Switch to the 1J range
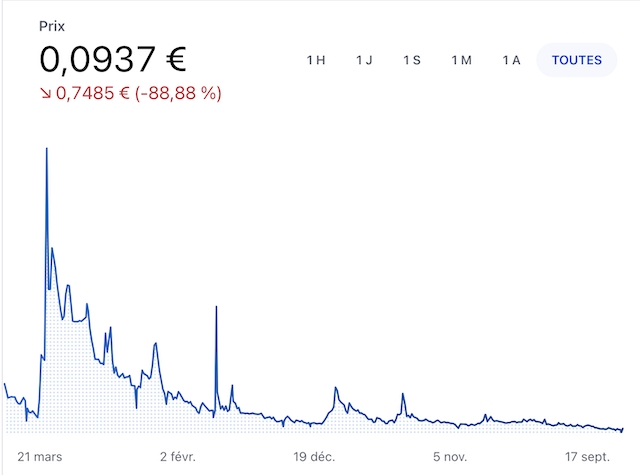640x475 pixels. [364, 60]
